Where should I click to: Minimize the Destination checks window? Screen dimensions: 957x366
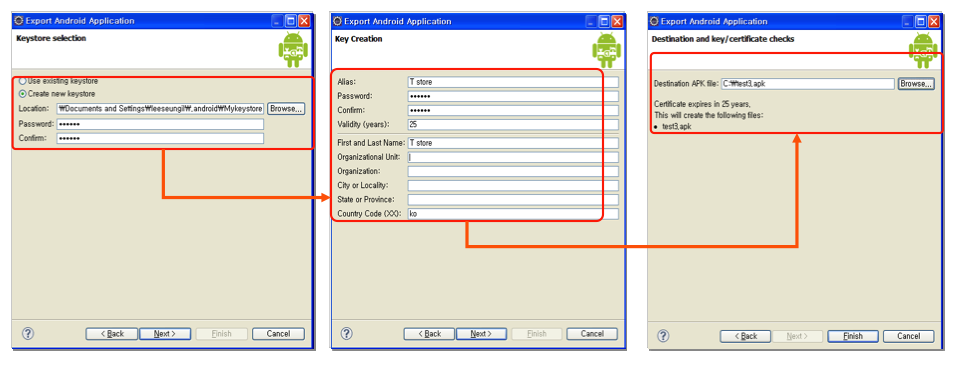(x=908, y=21)
